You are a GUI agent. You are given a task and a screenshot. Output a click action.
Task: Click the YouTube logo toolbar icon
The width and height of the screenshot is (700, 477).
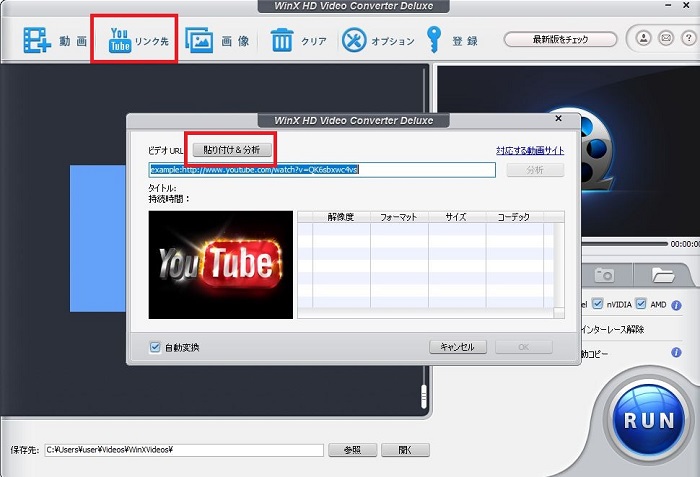click(120, 41)
